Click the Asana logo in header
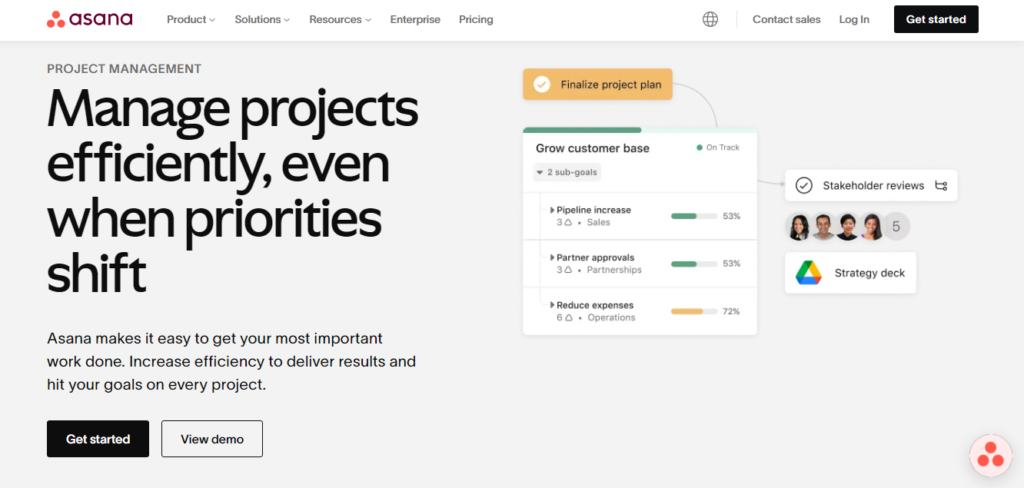 89,19
